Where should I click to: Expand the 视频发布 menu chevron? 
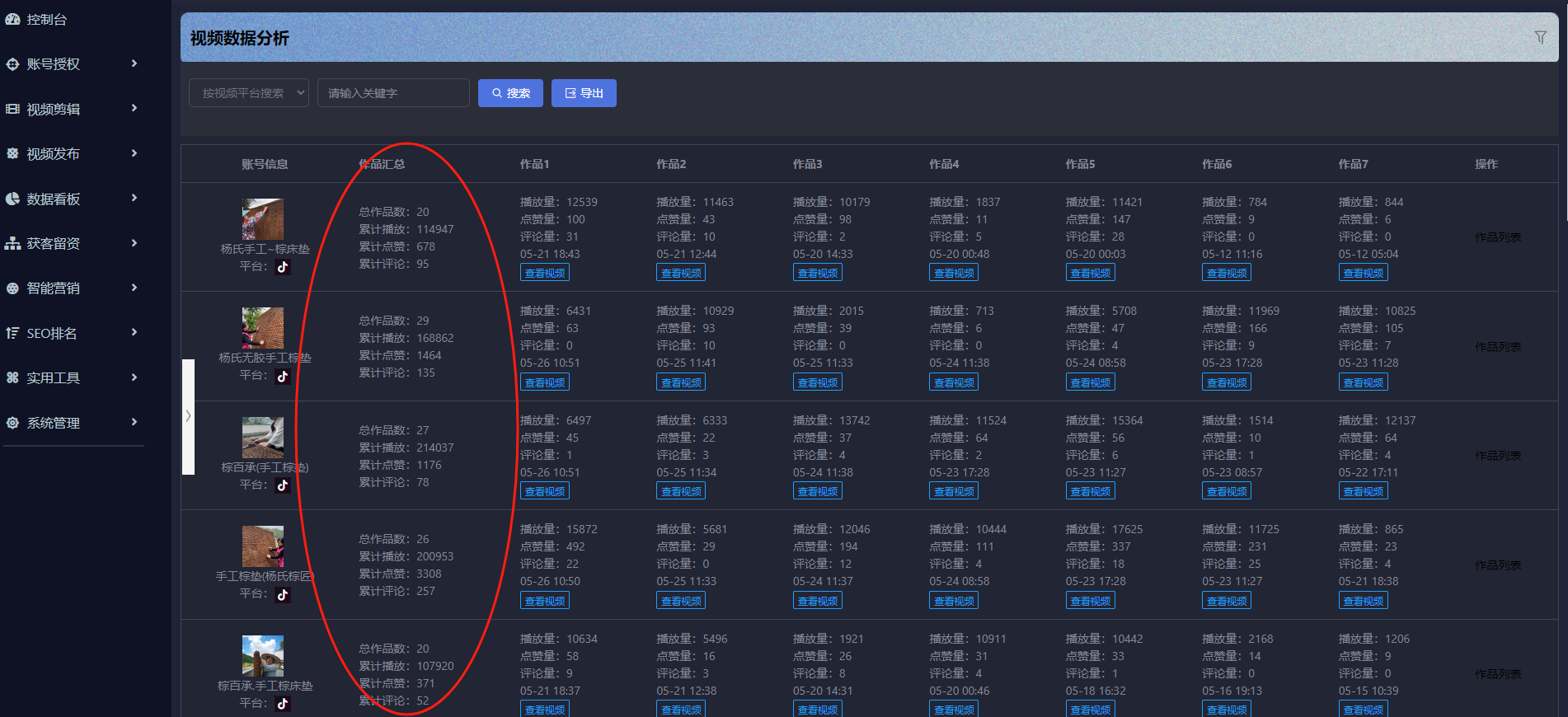point(134,153)
